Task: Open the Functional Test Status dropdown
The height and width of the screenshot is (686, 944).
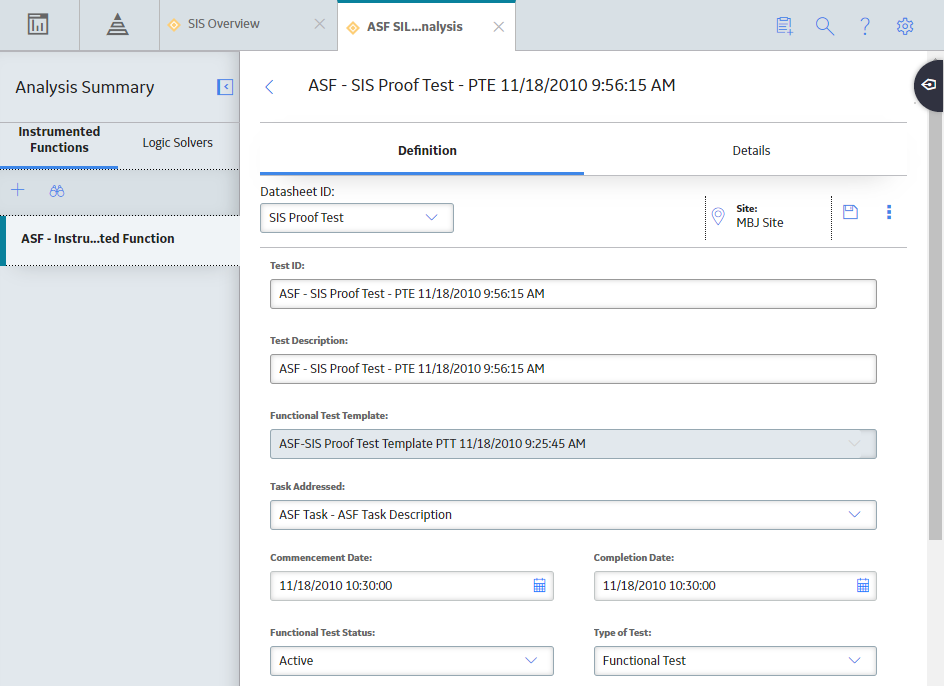Action: pos(411,661)
